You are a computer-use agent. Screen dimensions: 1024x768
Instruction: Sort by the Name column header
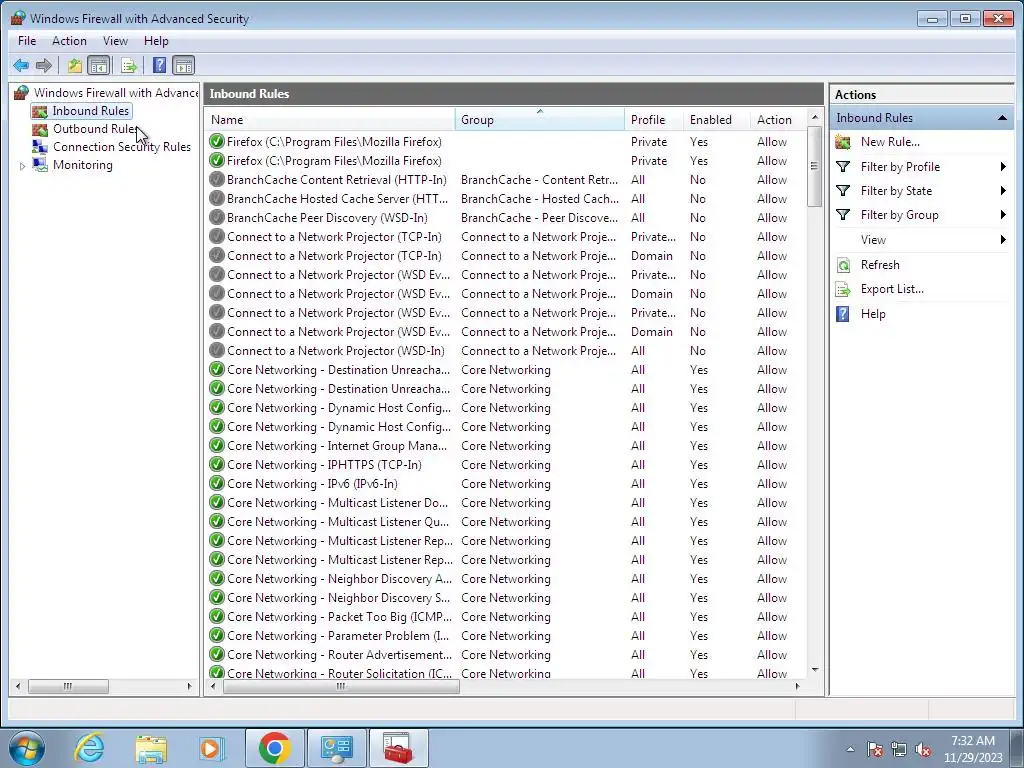[330, 120]
